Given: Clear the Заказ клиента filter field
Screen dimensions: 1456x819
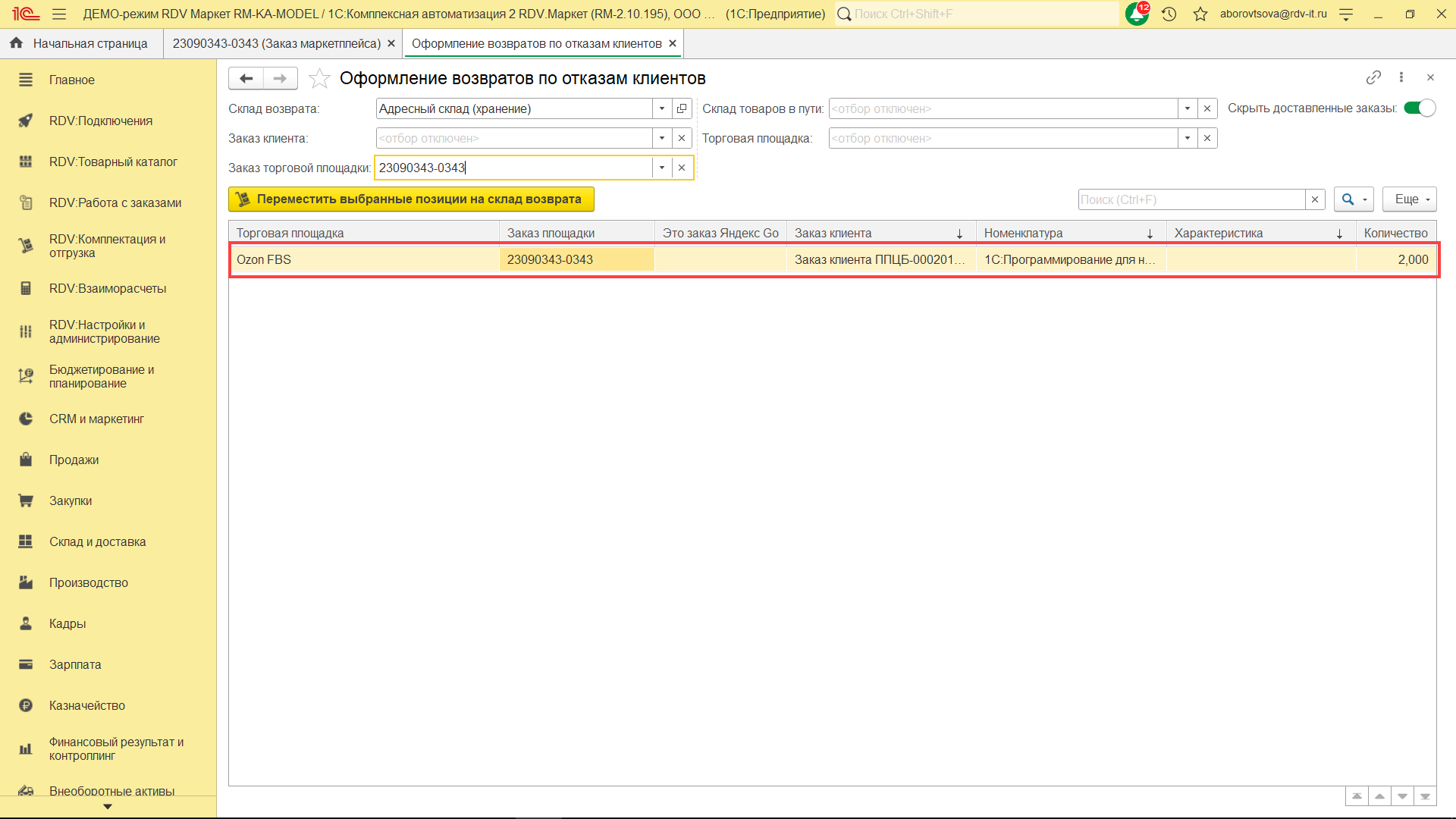Looking at the screenshot, I should pyautogui.click(x=682, y=138).
